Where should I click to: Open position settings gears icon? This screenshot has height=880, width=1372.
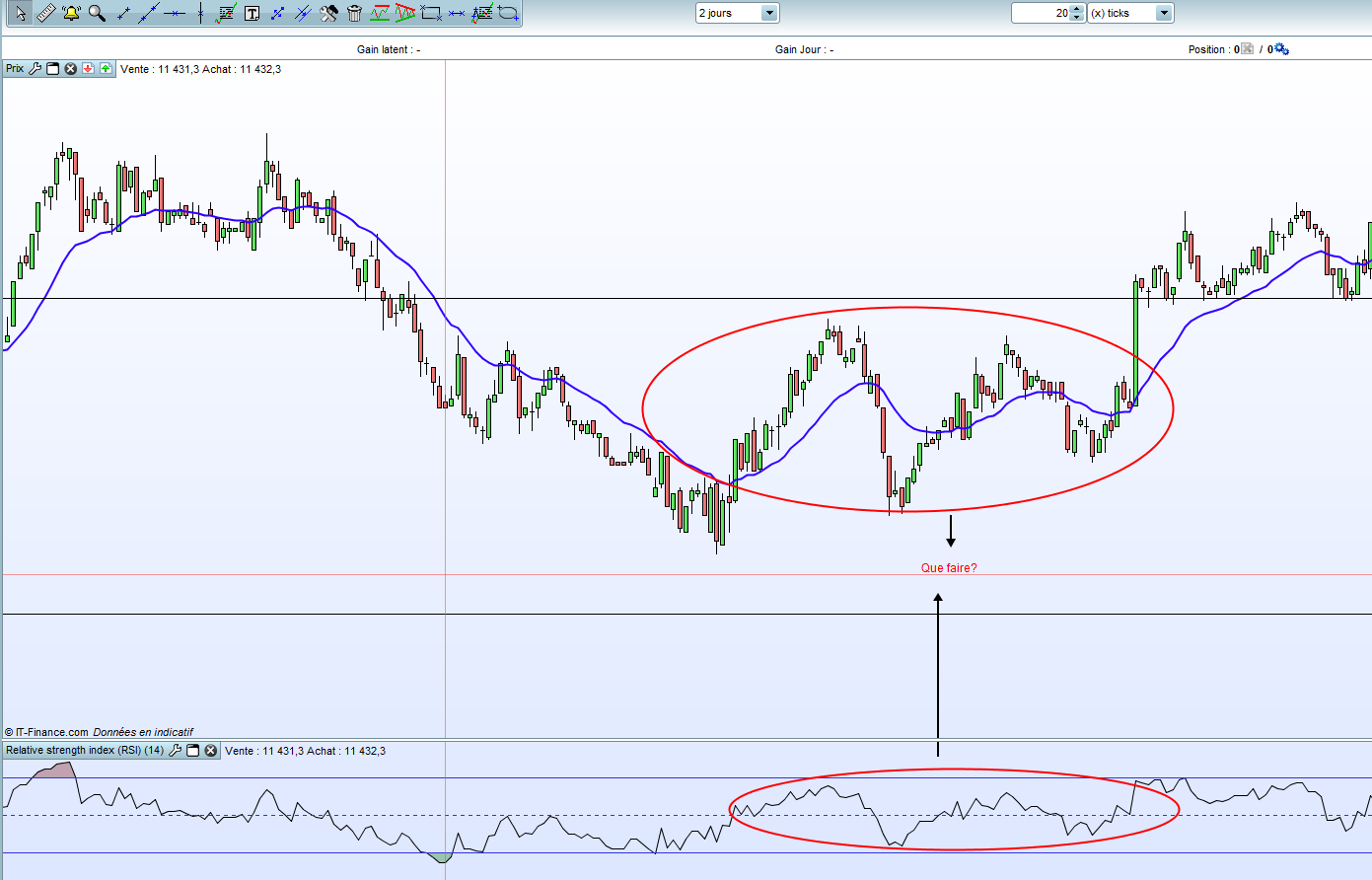(x=1281, y=49)
